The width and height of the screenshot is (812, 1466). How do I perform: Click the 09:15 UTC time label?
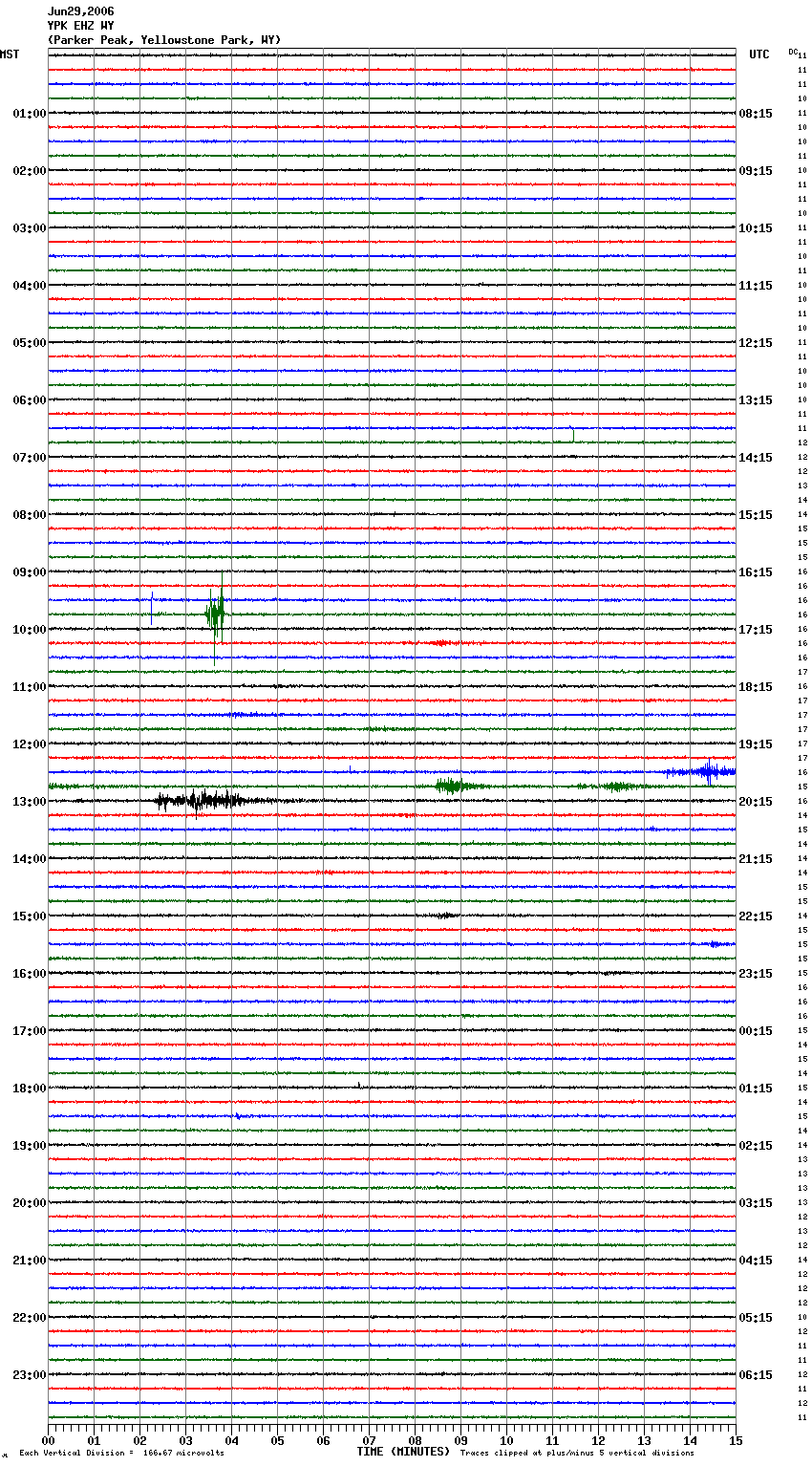tap(756, 171)
